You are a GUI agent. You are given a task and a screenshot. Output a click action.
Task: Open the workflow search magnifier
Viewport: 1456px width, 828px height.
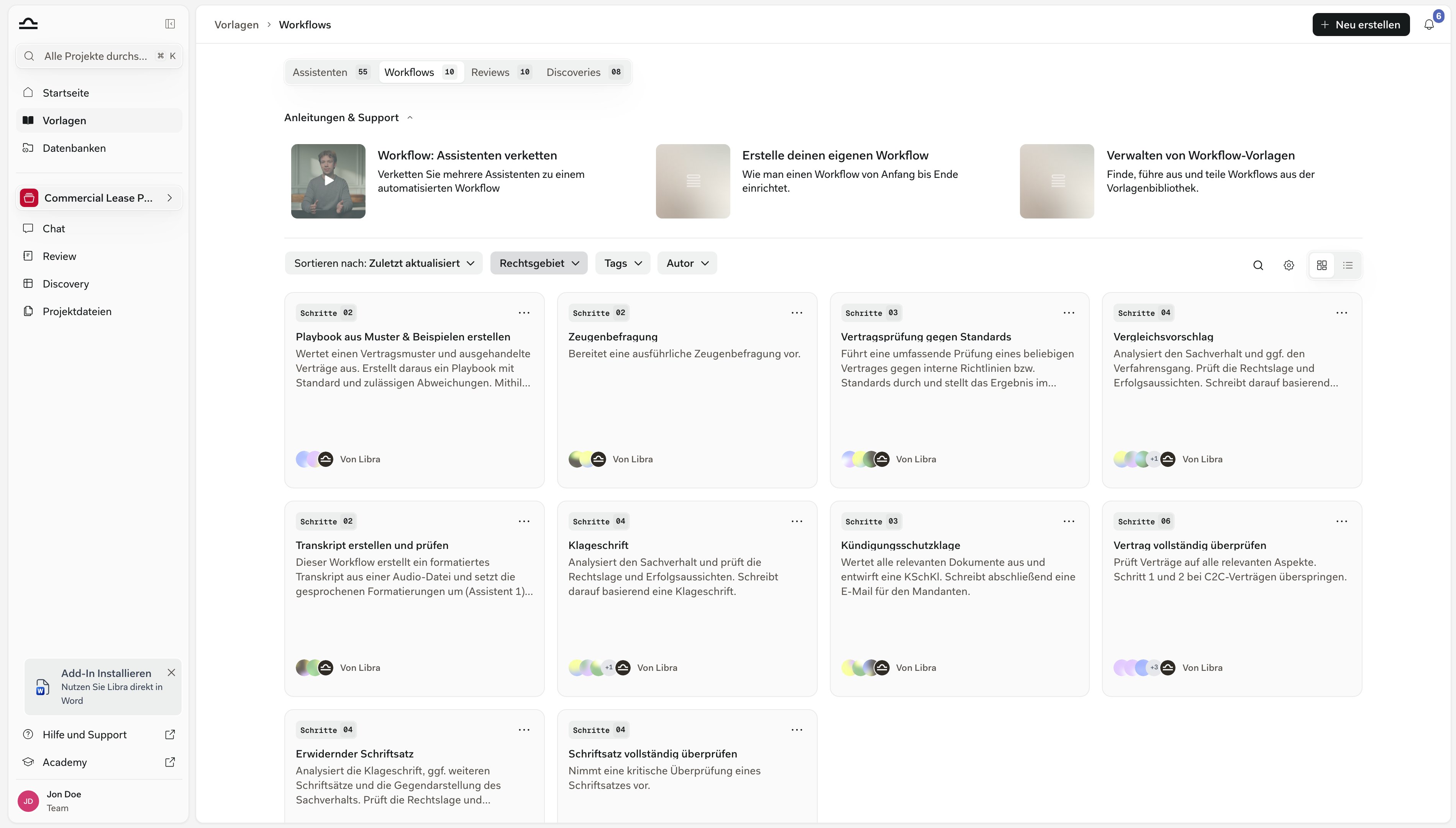[1258, 265]
